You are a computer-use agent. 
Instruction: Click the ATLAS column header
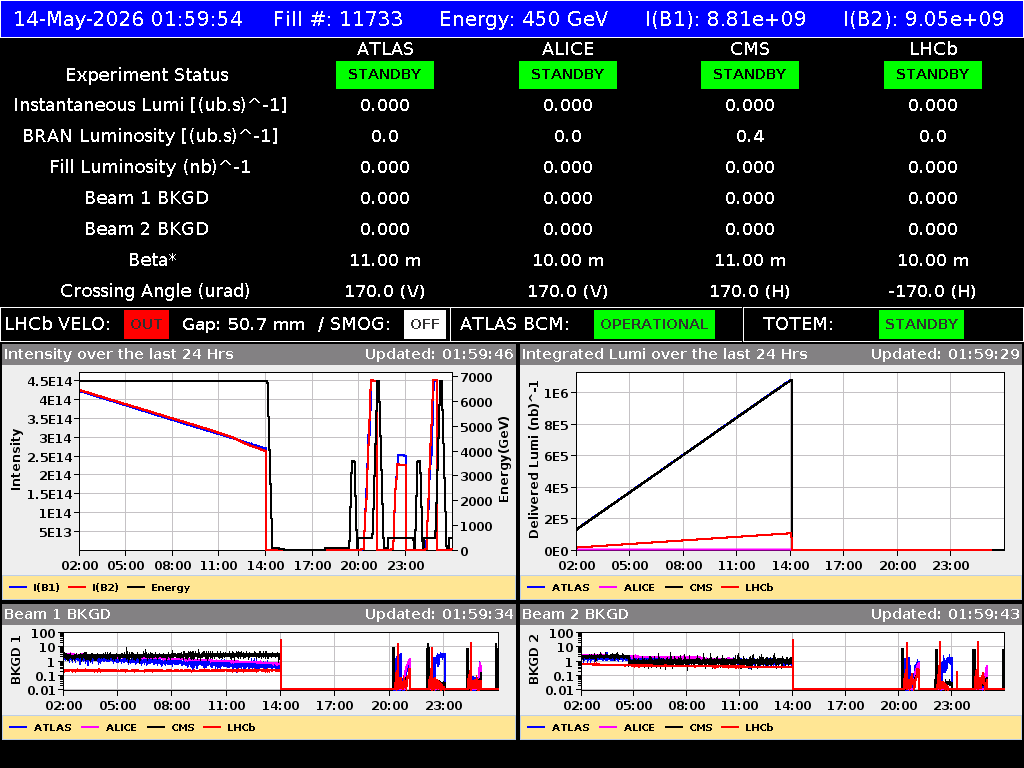tap(385, 49)
